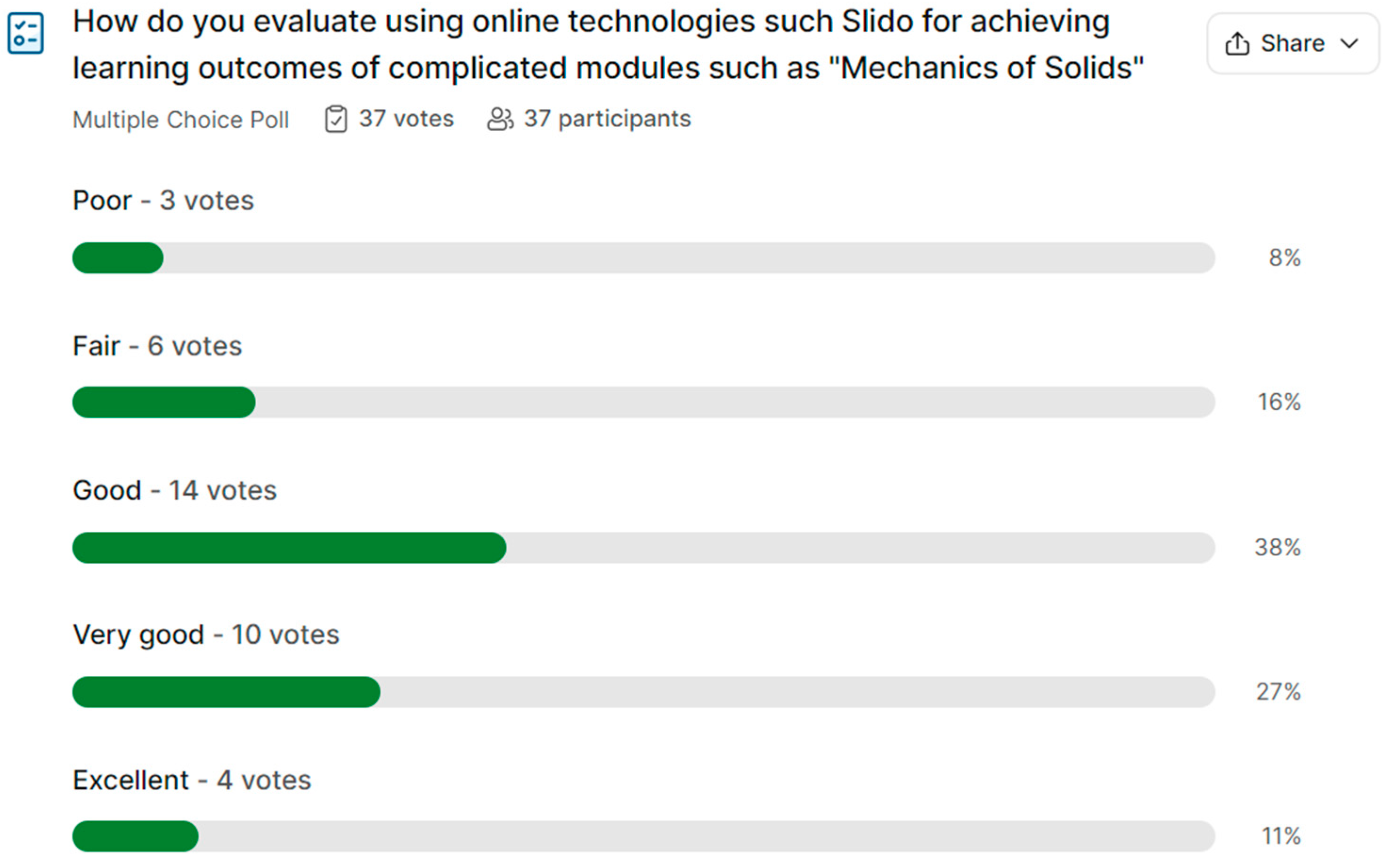The height and width of the screenshot is (868, 1390).
Task: Click the Very good result progress bar
Action: (643, 692)
